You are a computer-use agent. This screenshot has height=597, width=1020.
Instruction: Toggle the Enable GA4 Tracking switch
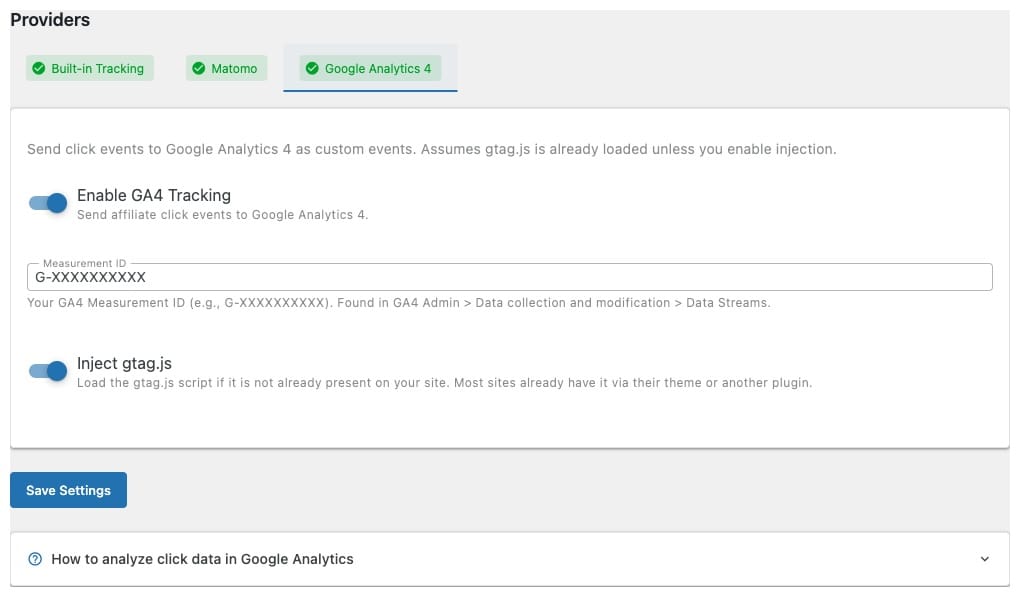coord(48,203)
